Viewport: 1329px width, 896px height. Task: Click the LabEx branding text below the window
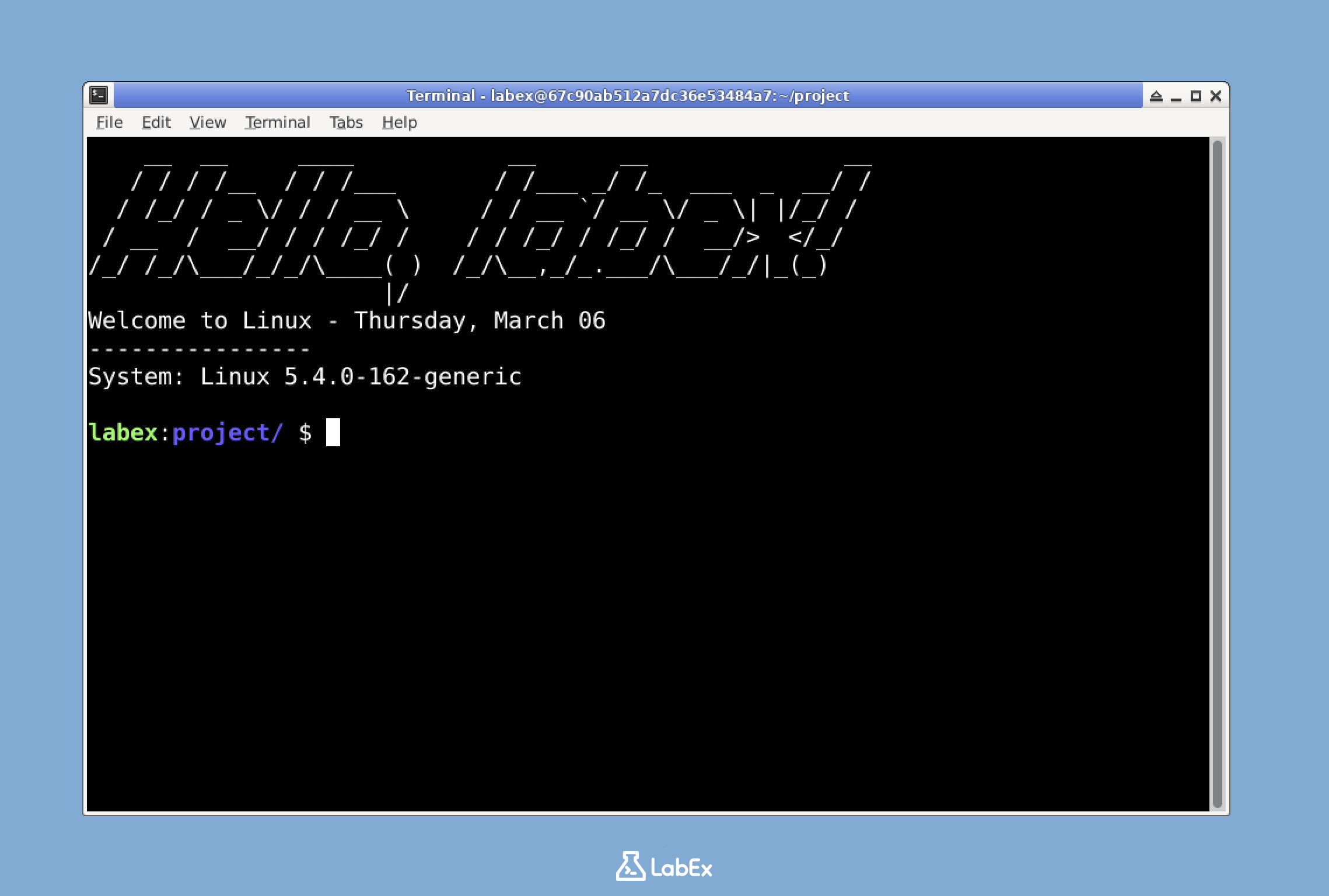coord(681,869)
